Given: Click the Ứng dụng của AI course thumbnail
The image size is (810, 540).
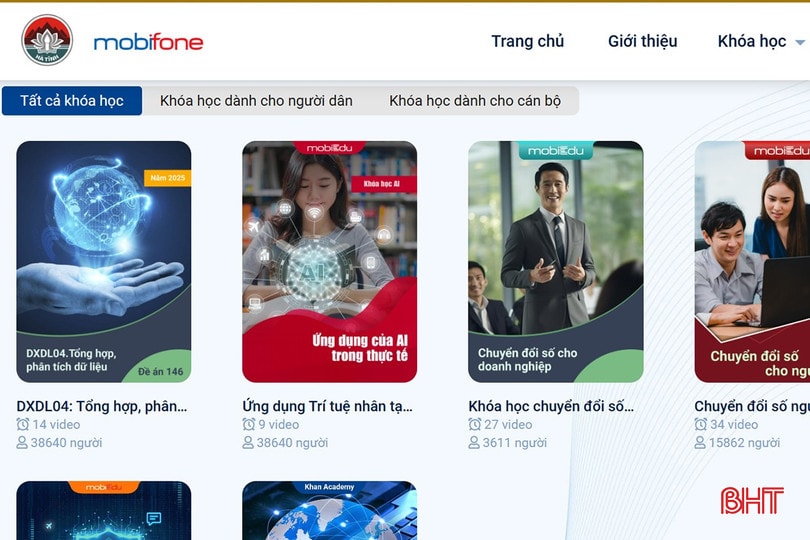Looking at the screenshot, I should [x=330, y=261].
